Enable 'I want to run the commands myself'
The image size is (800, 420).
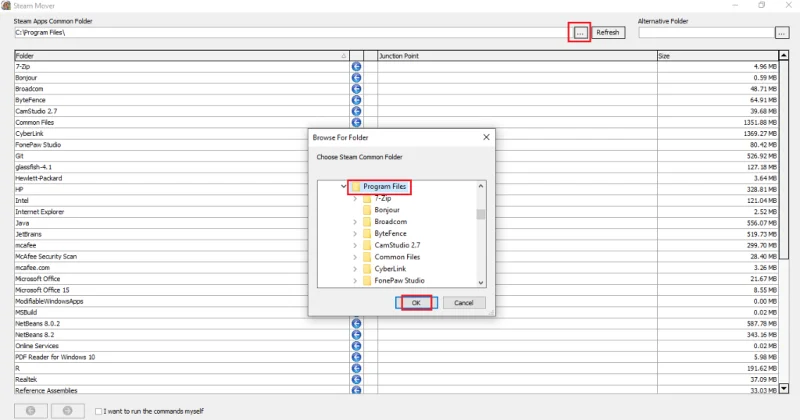coord(98,411)
